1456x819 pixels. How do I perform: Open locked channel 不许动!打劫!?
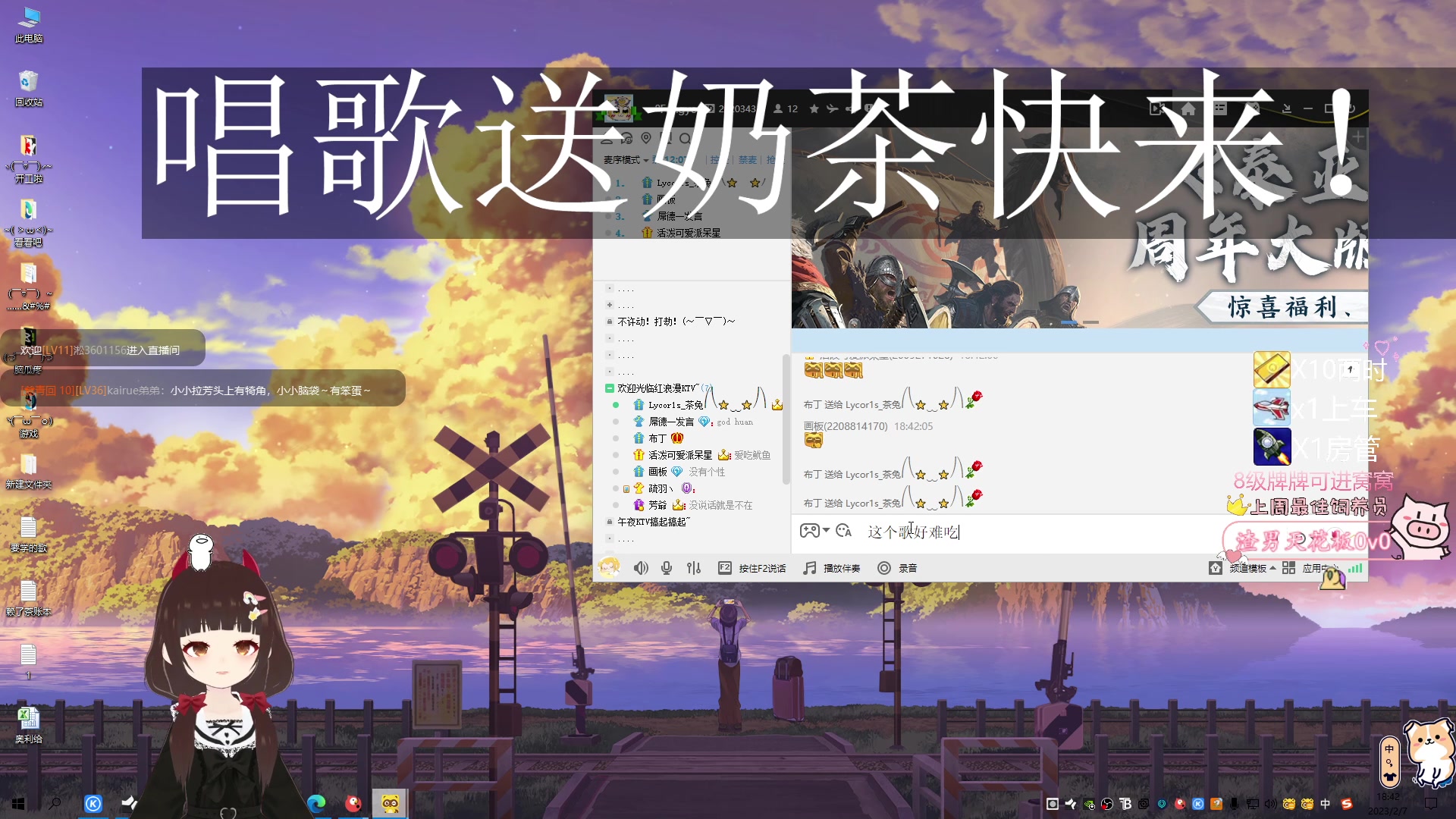click(676, 322)
